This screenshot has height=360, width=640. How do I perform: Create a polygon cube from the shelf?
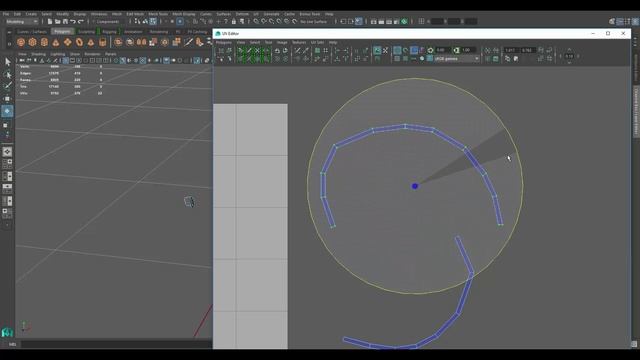point(32,42)
